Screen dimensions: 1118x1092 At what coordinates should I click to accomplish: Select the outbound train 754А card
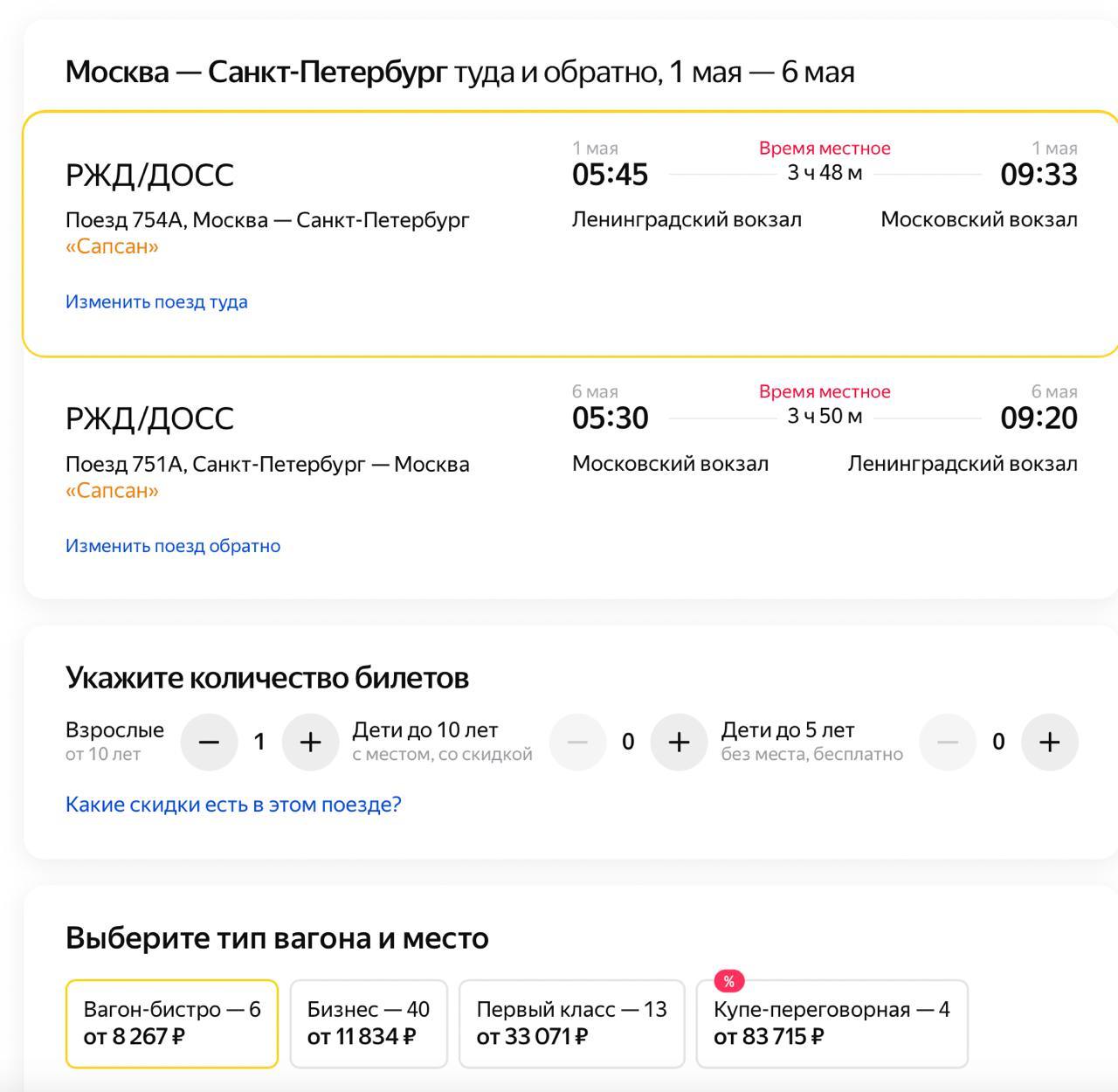click(571, 234)
